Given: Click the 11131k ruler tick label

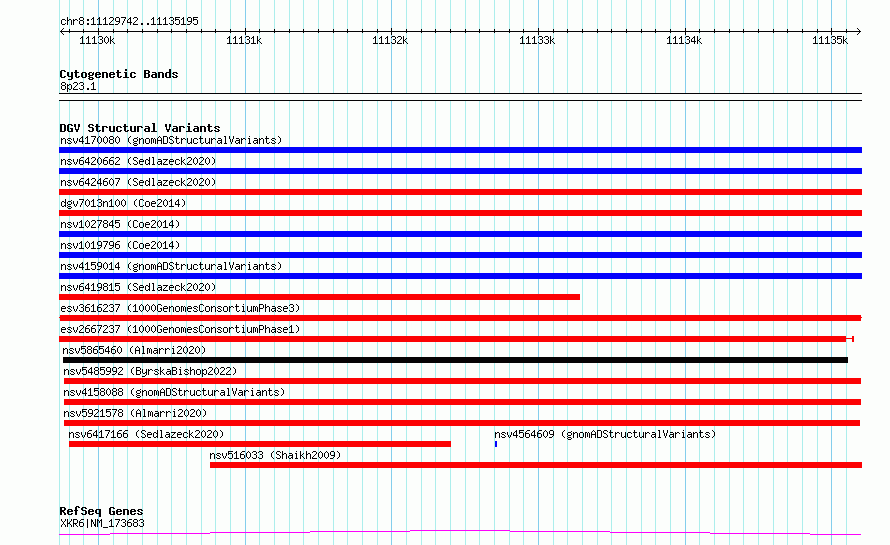Looking at the screenshot, I should pyautogui.click(x=244, y=40).
